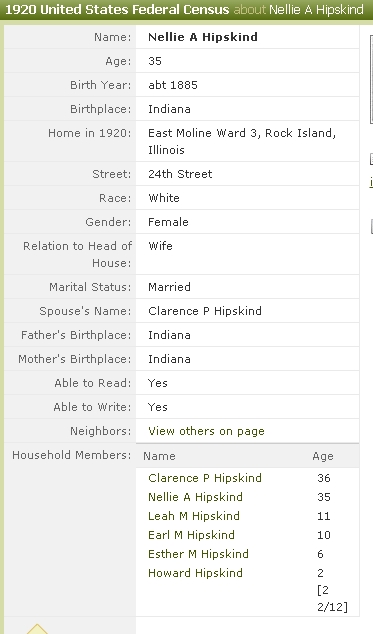The height and width of the screenshot is (634, 373).
Task: Open Clarence P Hipskind household member link
Action: click(x=205, y=478)
